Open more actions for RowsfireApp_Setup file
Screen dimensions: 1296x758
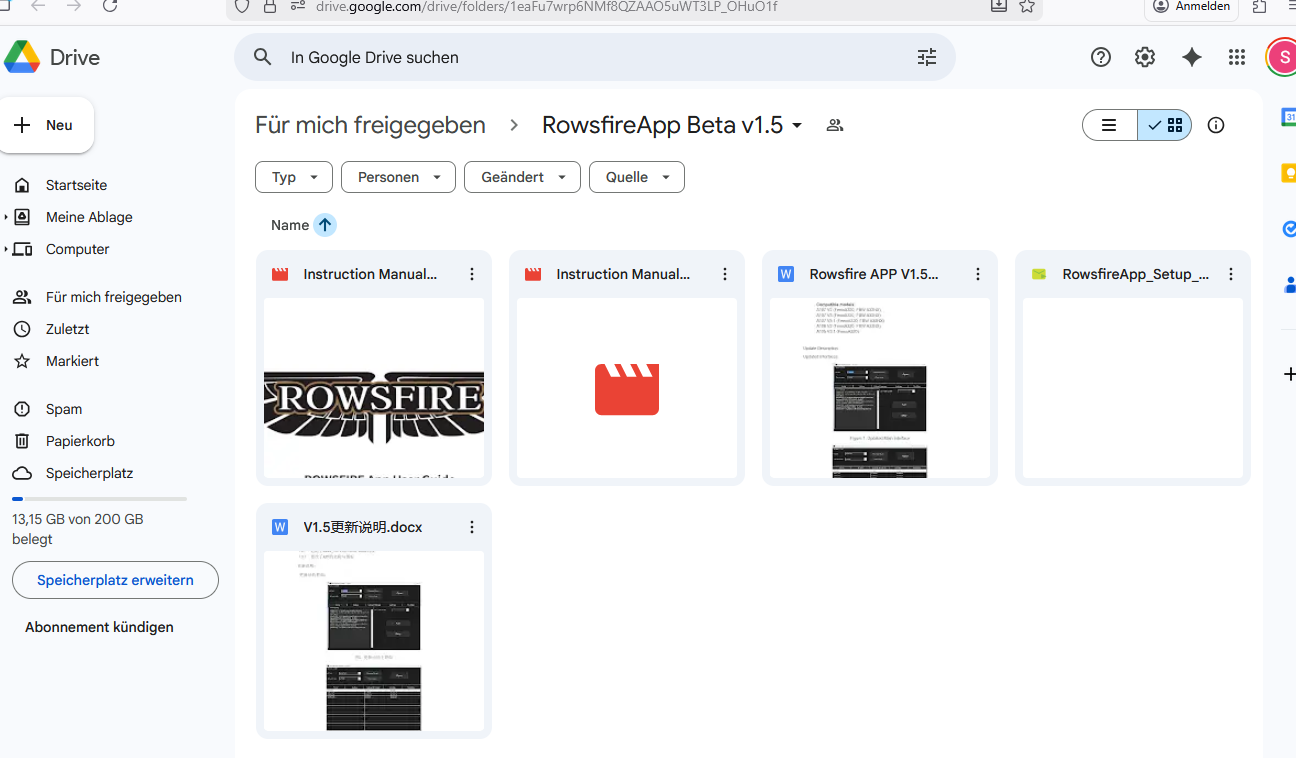1231,274
